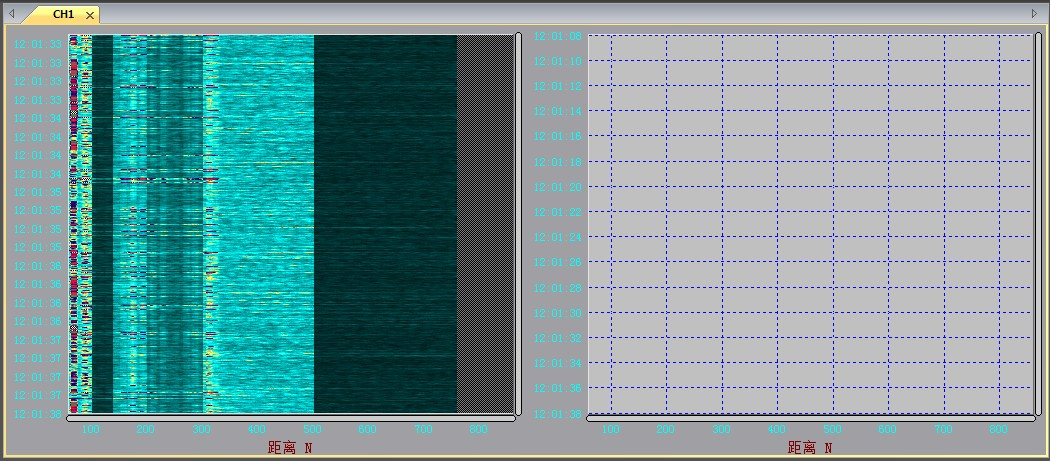Click the 12:01:16 time label
Image resolution: width=1050 pixels, height=461 pixels.
(x=558, y=137)
